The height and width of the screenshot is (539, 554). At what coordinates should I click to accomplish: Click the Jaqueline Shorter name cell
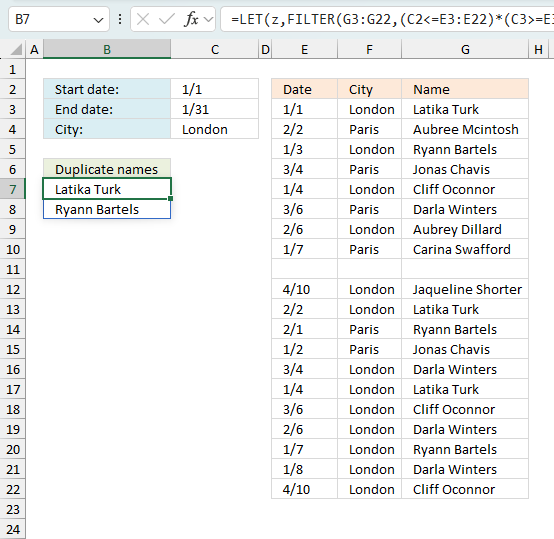465,290
